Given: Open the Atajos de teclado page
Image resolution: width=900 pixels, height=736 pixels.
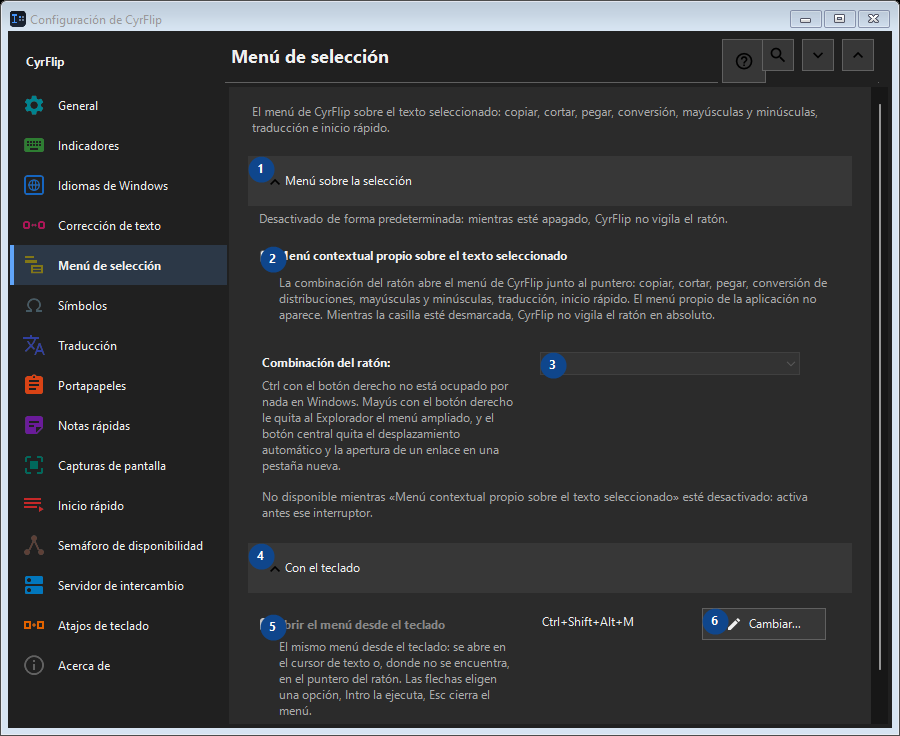Looking at the screenshot, I should 119,626.
